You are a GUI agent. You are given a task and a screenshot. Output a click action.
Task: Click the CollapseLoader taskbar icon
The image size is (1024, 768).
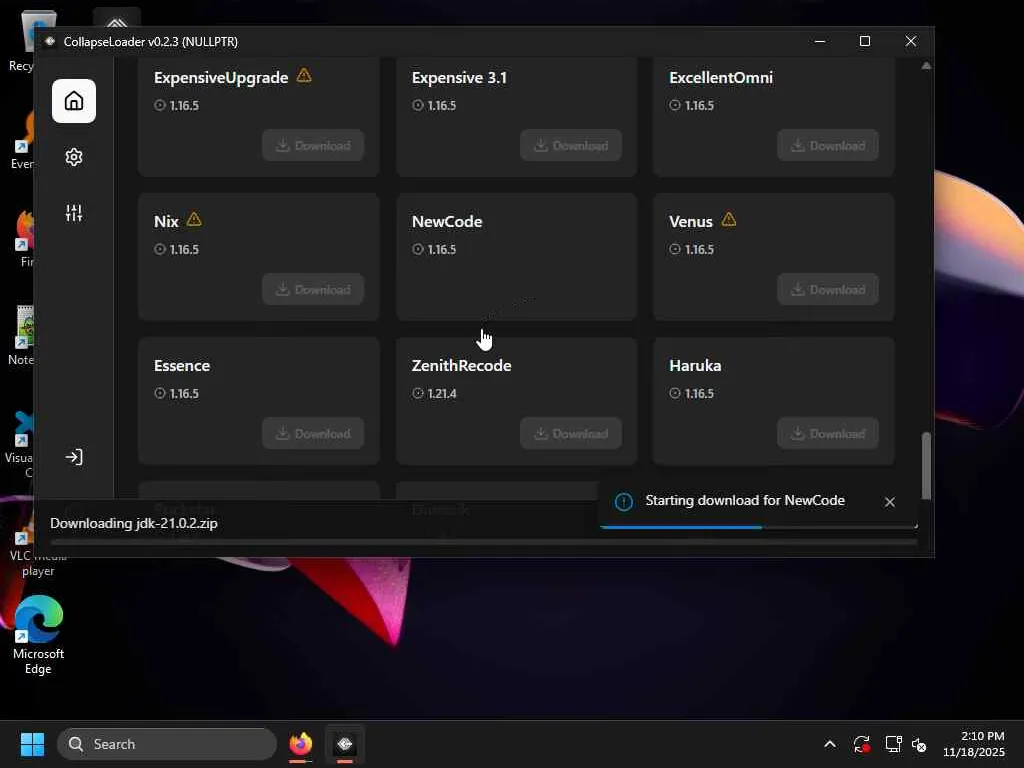coord(345,744)
